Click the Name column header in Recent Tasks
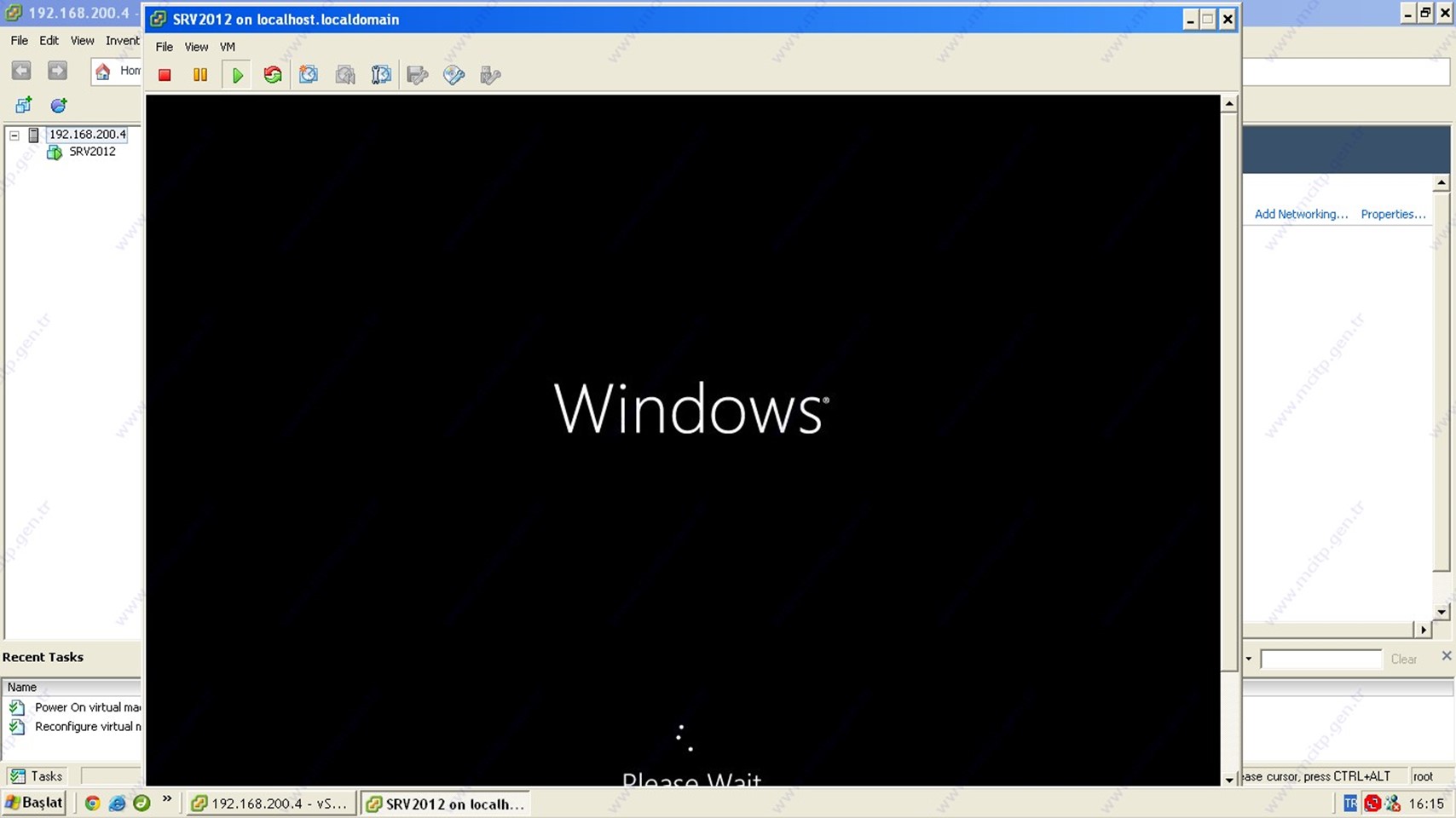 [72, 687]
